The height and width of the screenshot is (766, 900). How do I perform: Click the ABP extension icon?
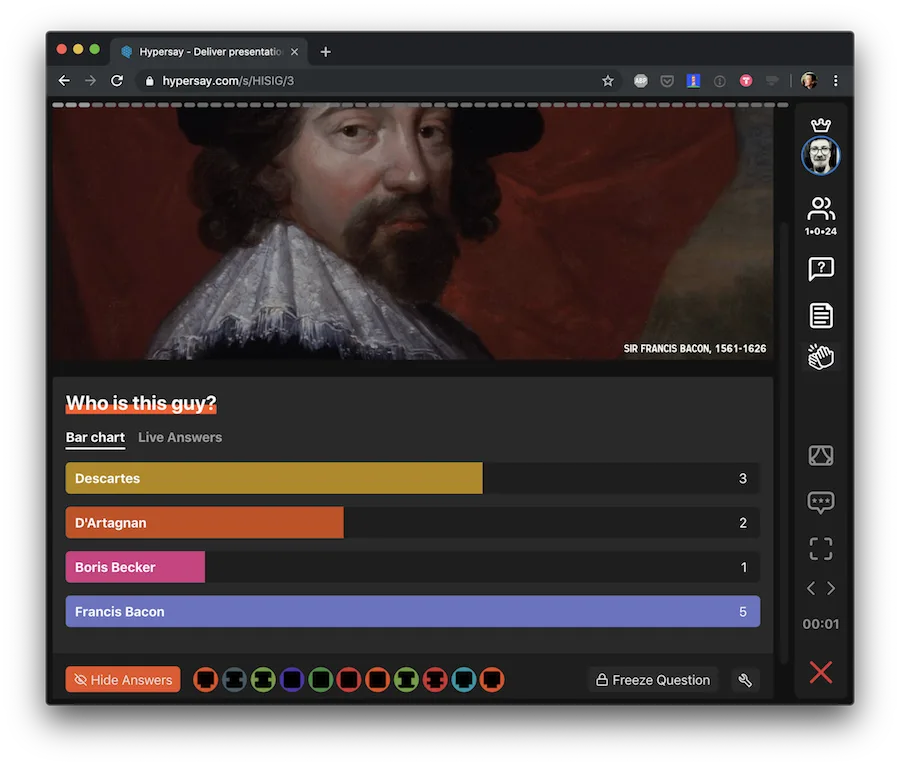[641, 81]
